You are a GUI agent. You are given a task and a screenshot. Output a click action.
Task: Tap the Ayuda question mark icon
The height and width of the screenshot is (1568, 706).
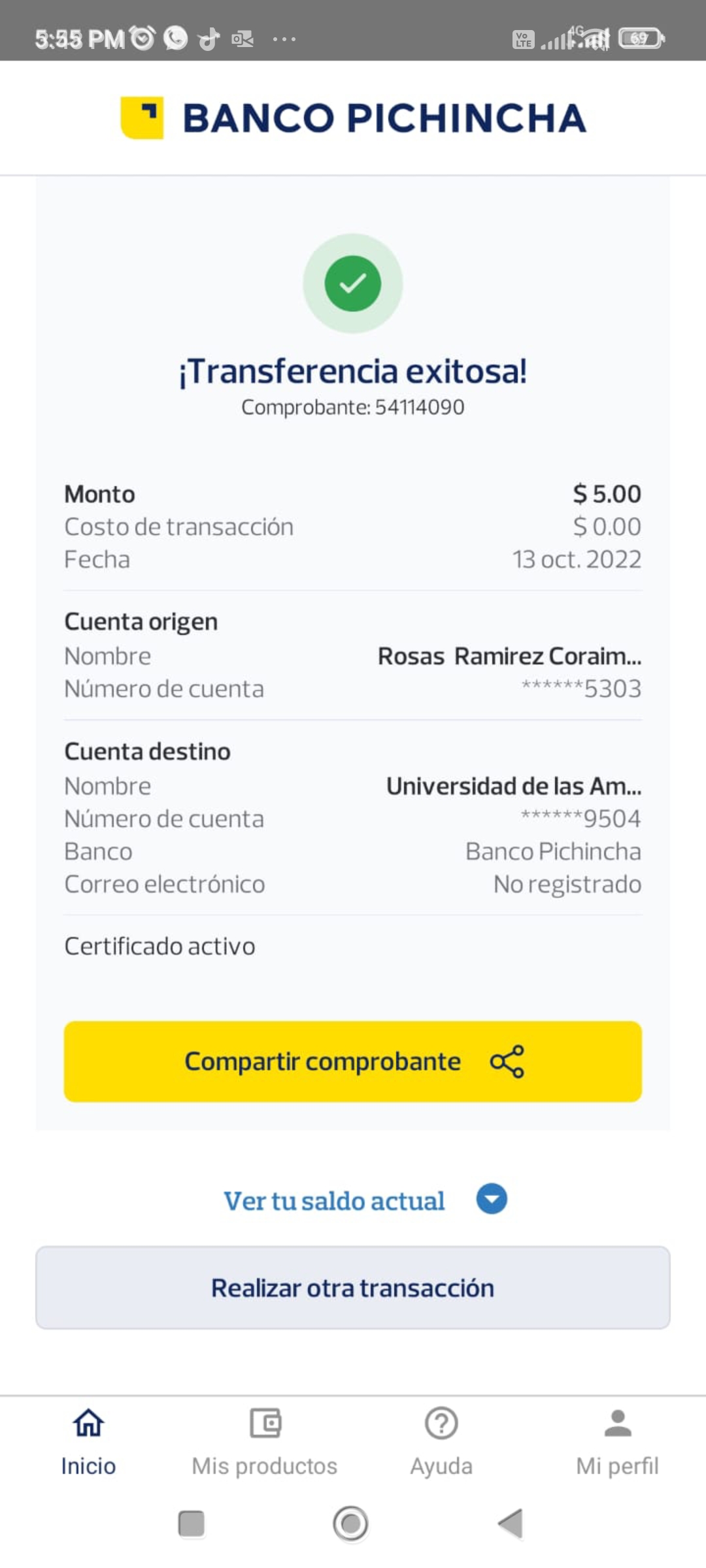pyautogui.click(x=441, y=1423)
